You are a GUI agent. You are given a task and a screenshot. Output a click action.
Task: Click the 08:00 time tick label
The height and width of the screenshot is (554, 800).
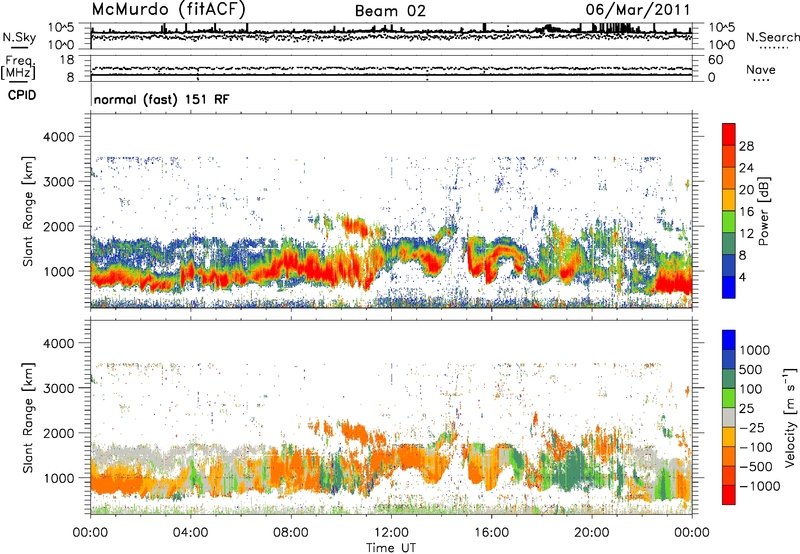click(x=291, y=533)
